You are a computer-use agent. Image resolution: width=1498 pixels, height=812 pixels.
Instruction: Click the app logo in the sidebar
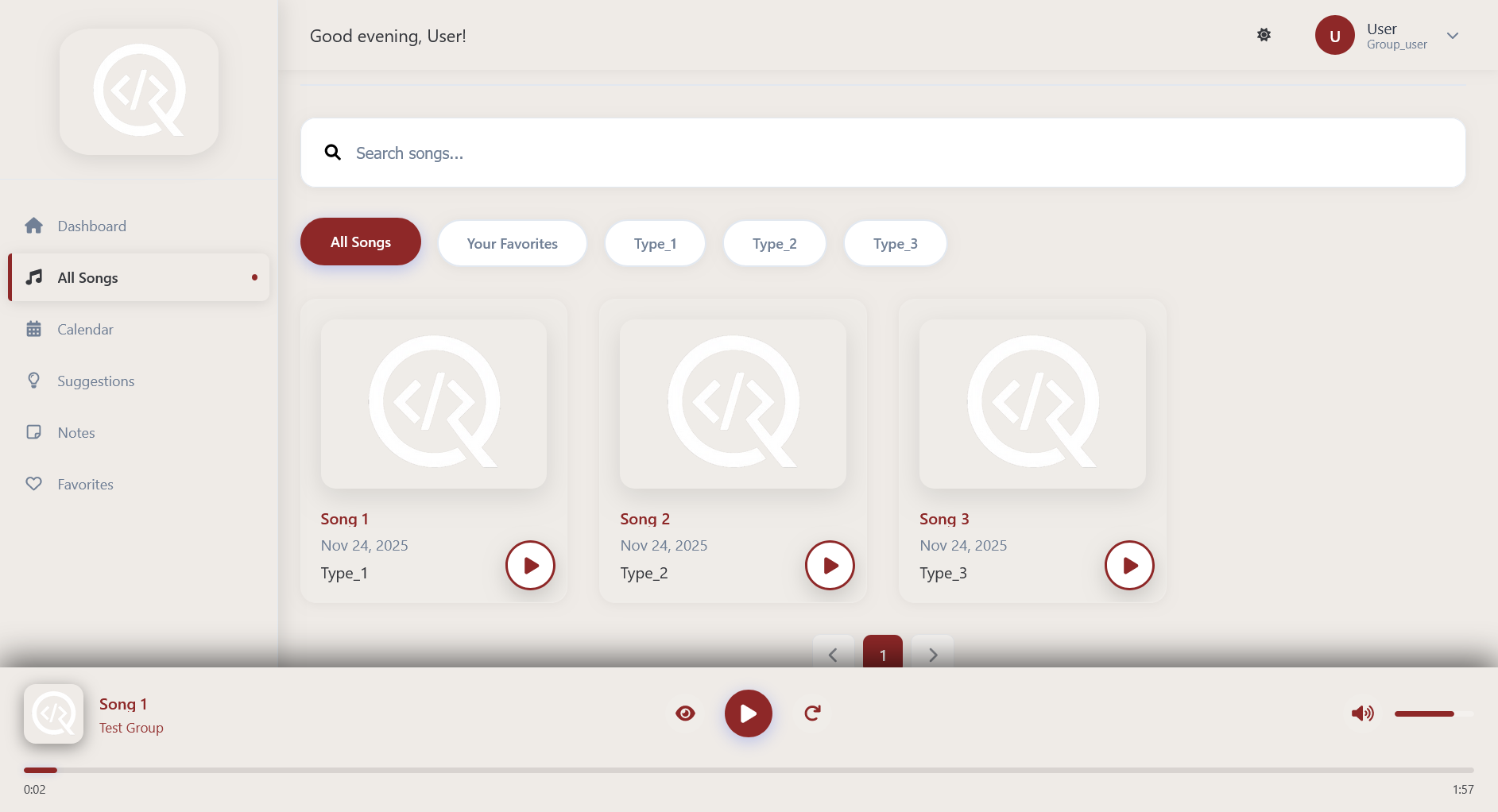pos(139,91)
